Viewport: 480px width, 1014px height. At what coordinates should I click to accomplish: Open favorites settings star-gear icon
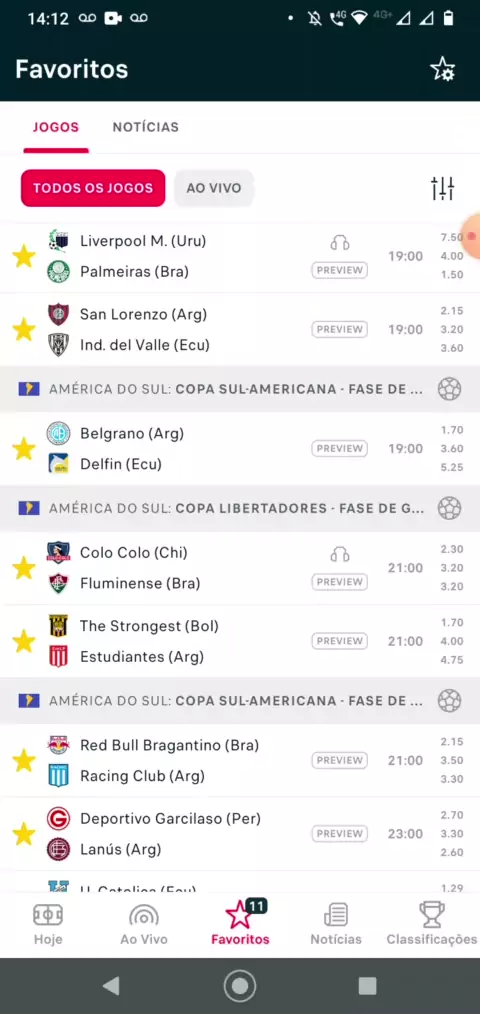pyautogui.click(x=442, y=69)
